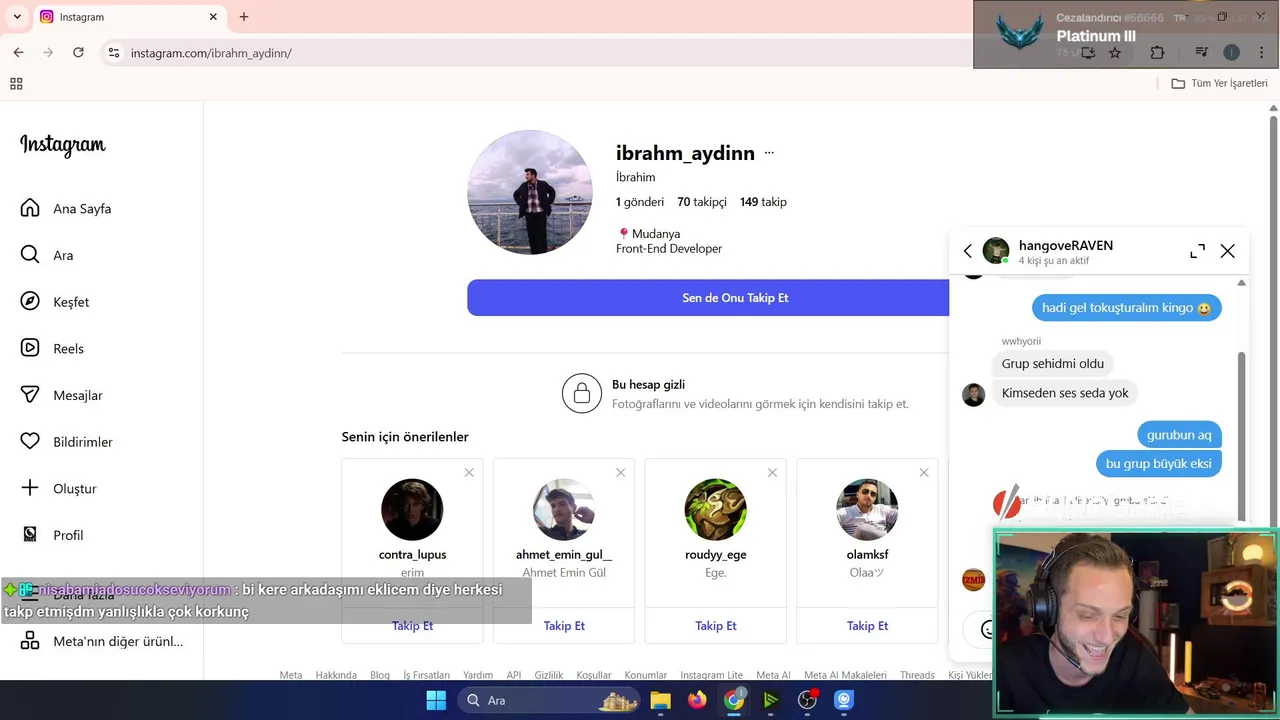Click ibrahm_aydinn profile picture
The width and height of the screenshot is (1280, 720).
[530, 192]
